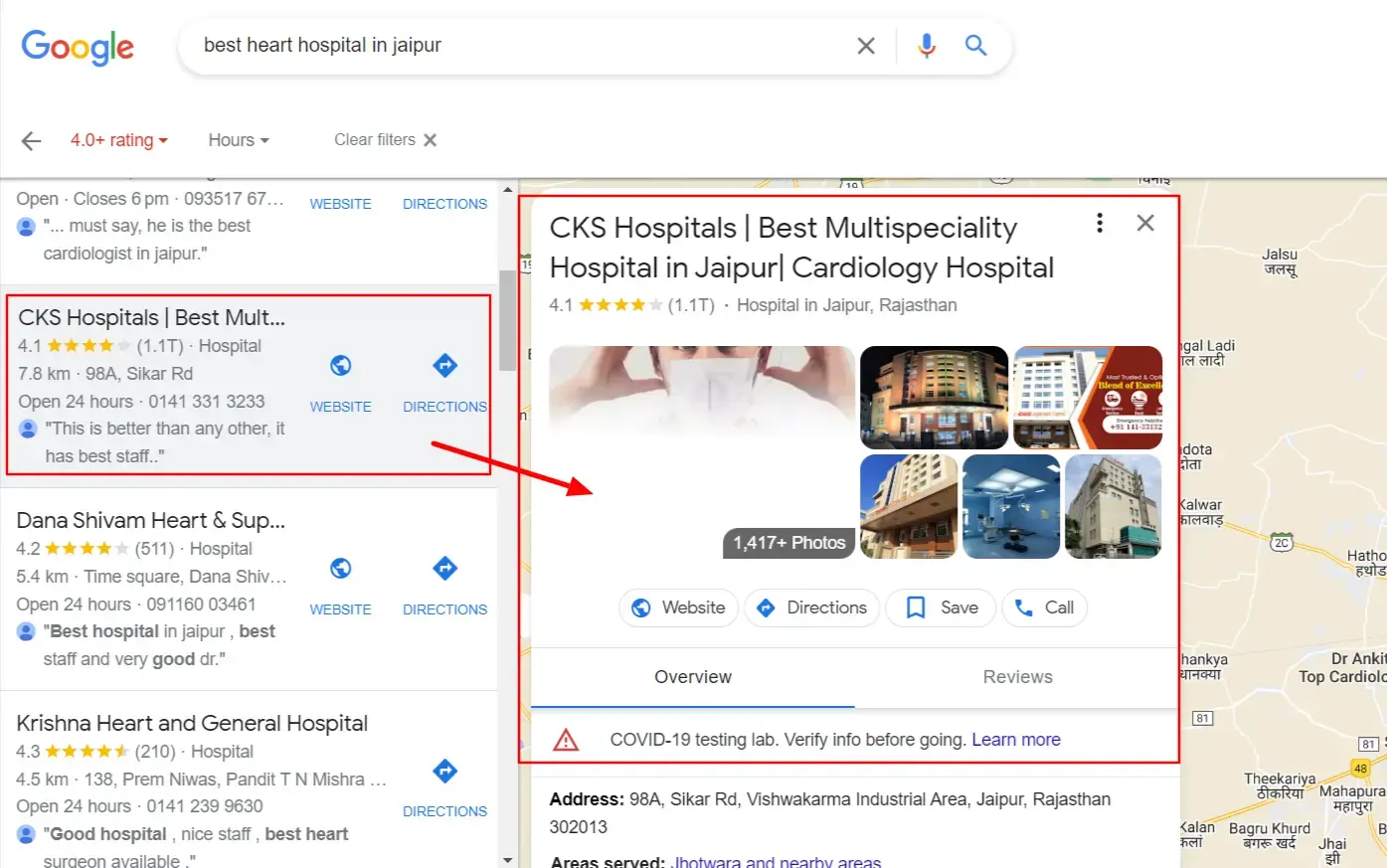1387x868 pixels.
Task: Click globe website icon for Dana Shivam listing
Action: (x=341, y=569)
